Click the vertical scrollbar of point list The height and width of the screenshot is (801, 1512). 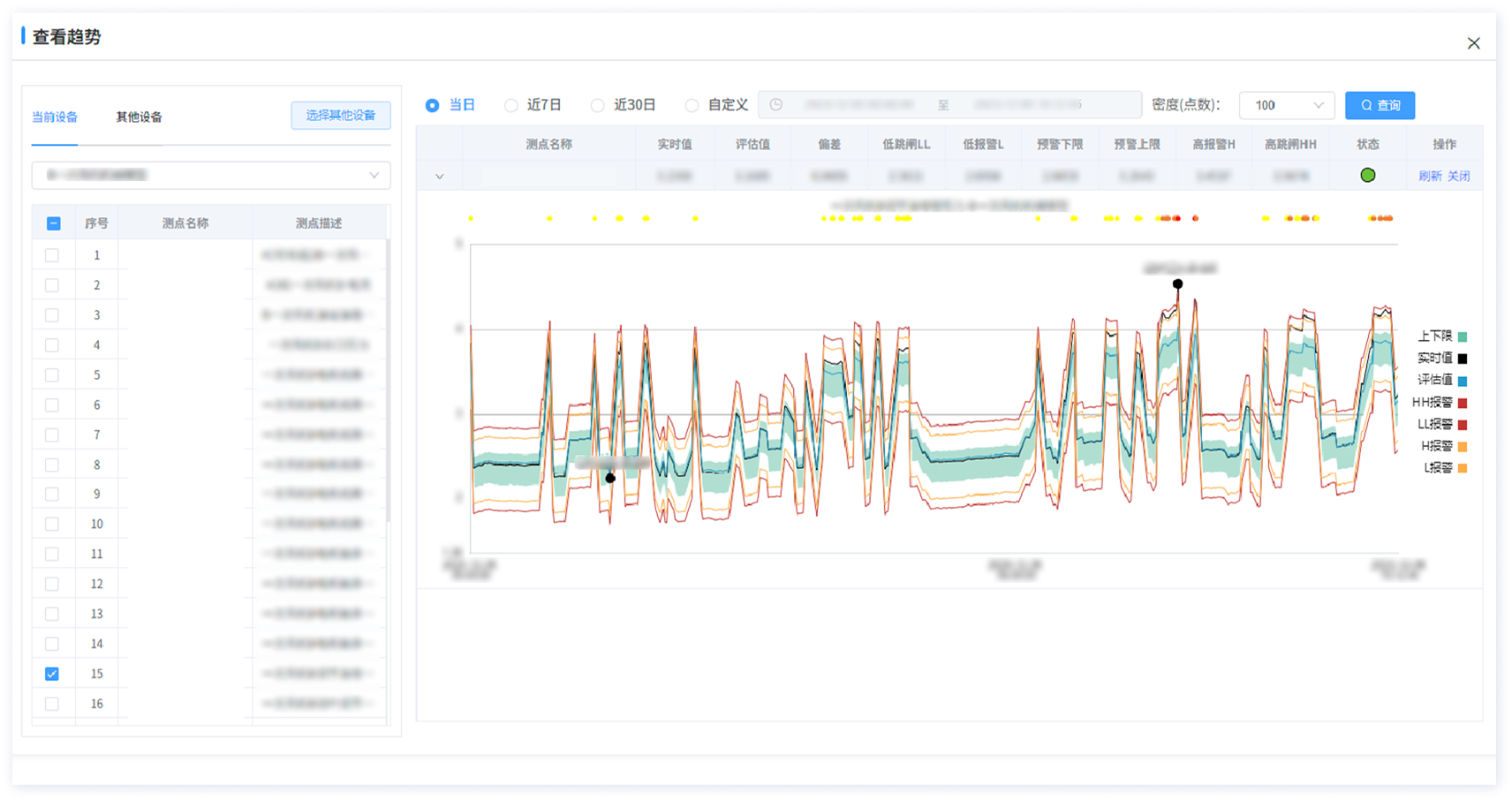click(389, 380)
